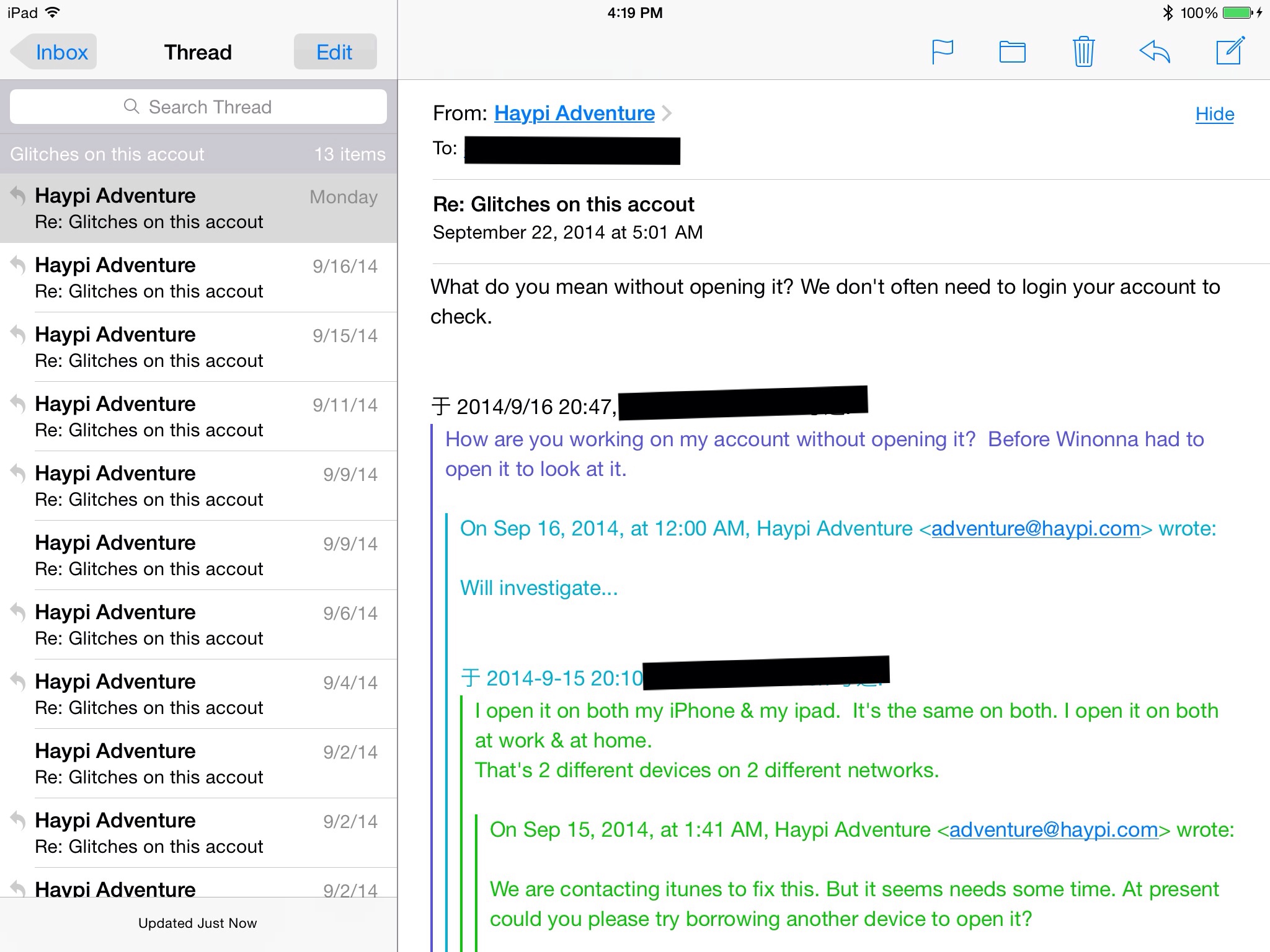Tap the move-to-folder icon
The width and height of the screenshot is (1270, 952).
[1012, 52]
